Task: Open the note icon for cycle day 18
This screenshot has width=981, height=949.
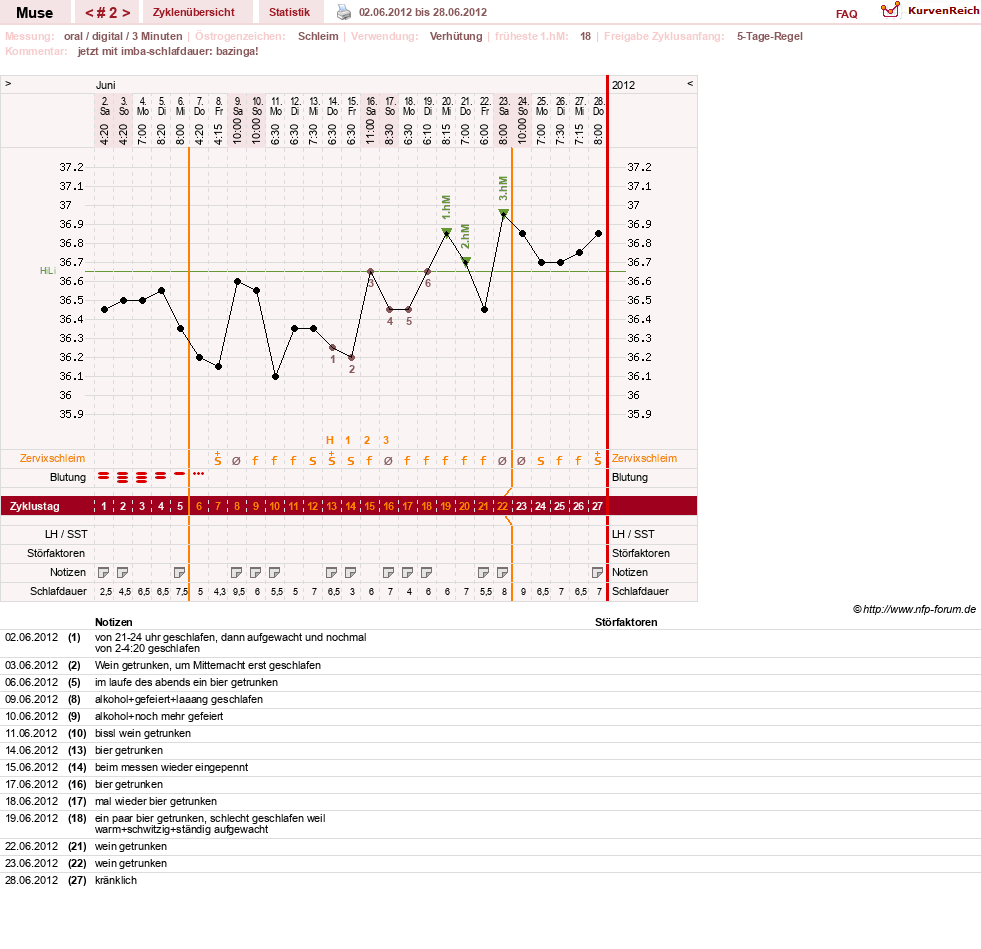Action: pos(427,572)
